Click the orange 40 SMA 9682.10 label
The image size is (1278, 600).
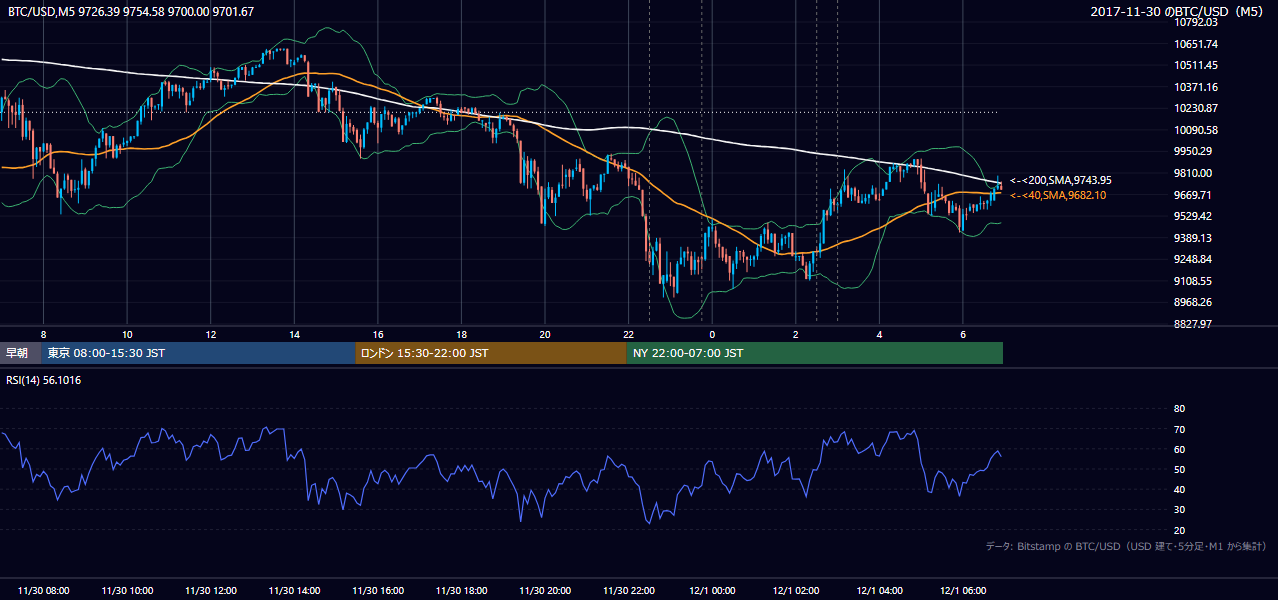(1058, 195)
